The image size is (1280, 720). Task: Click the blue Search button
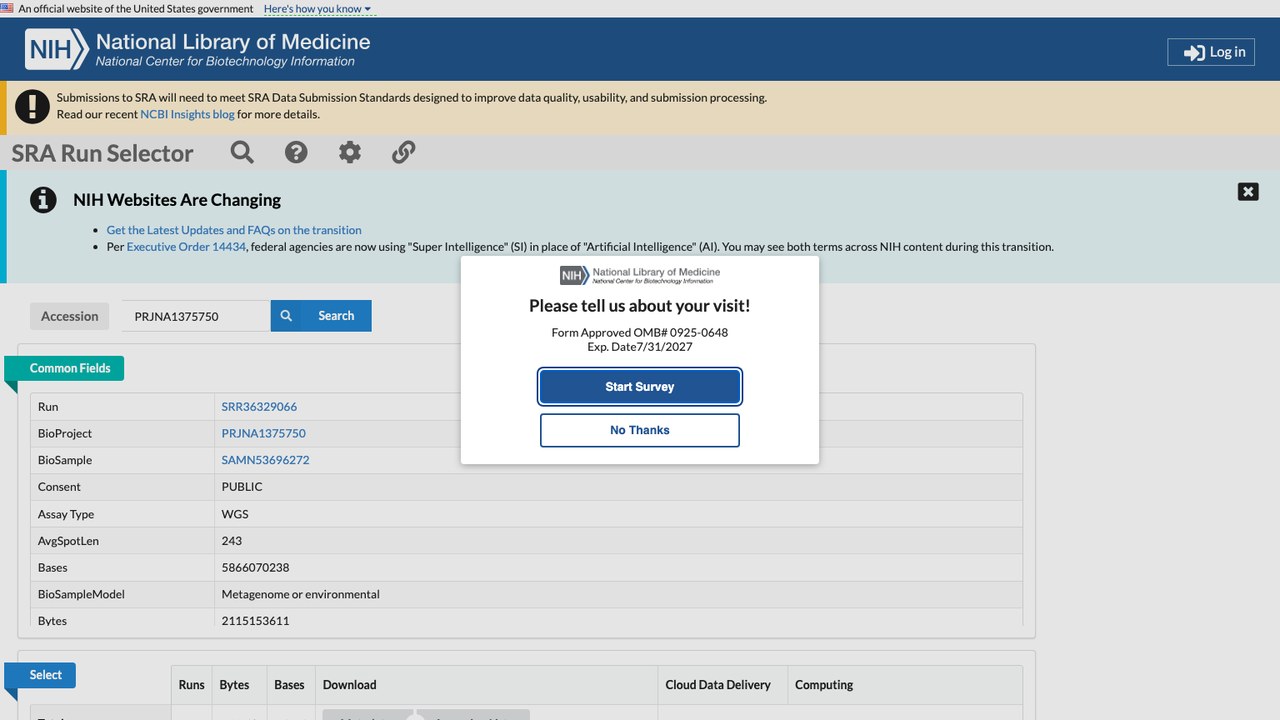pos(321,316)
